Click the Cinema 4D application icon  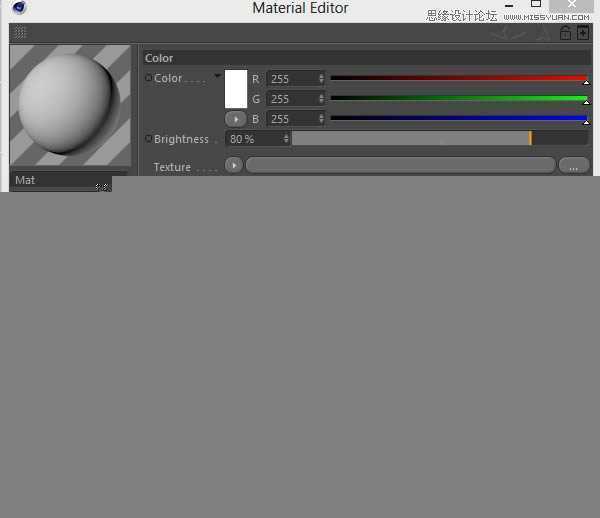coord(19,7)
